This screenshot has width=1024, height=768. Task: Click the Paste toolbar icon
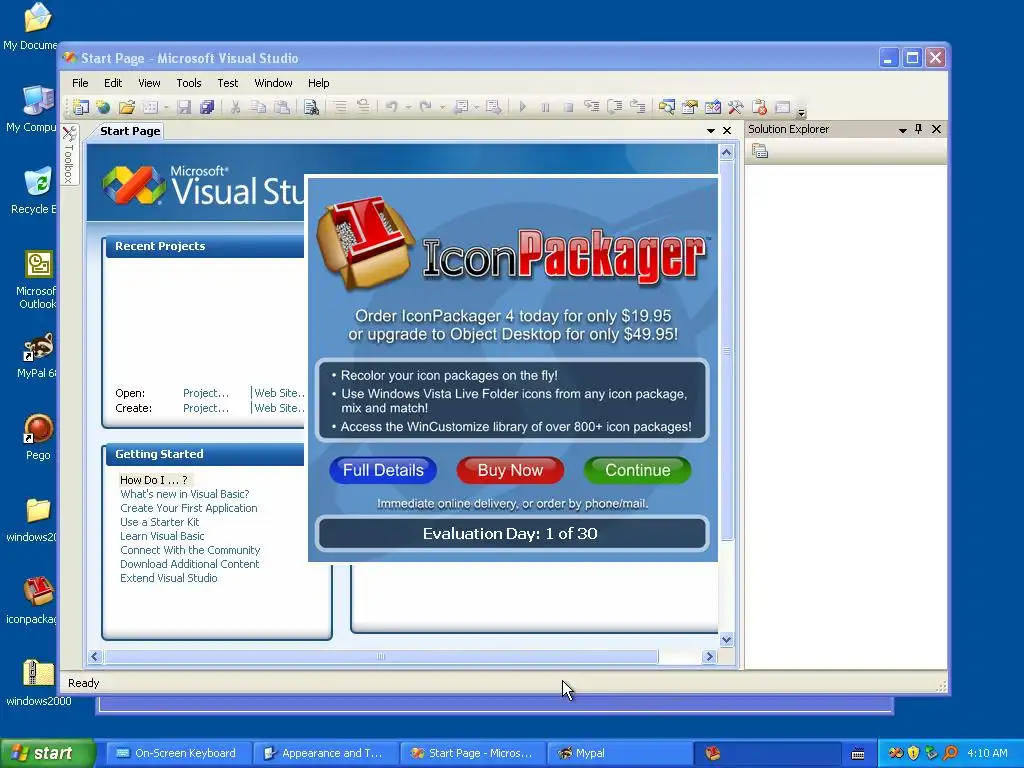pos(282,107)
